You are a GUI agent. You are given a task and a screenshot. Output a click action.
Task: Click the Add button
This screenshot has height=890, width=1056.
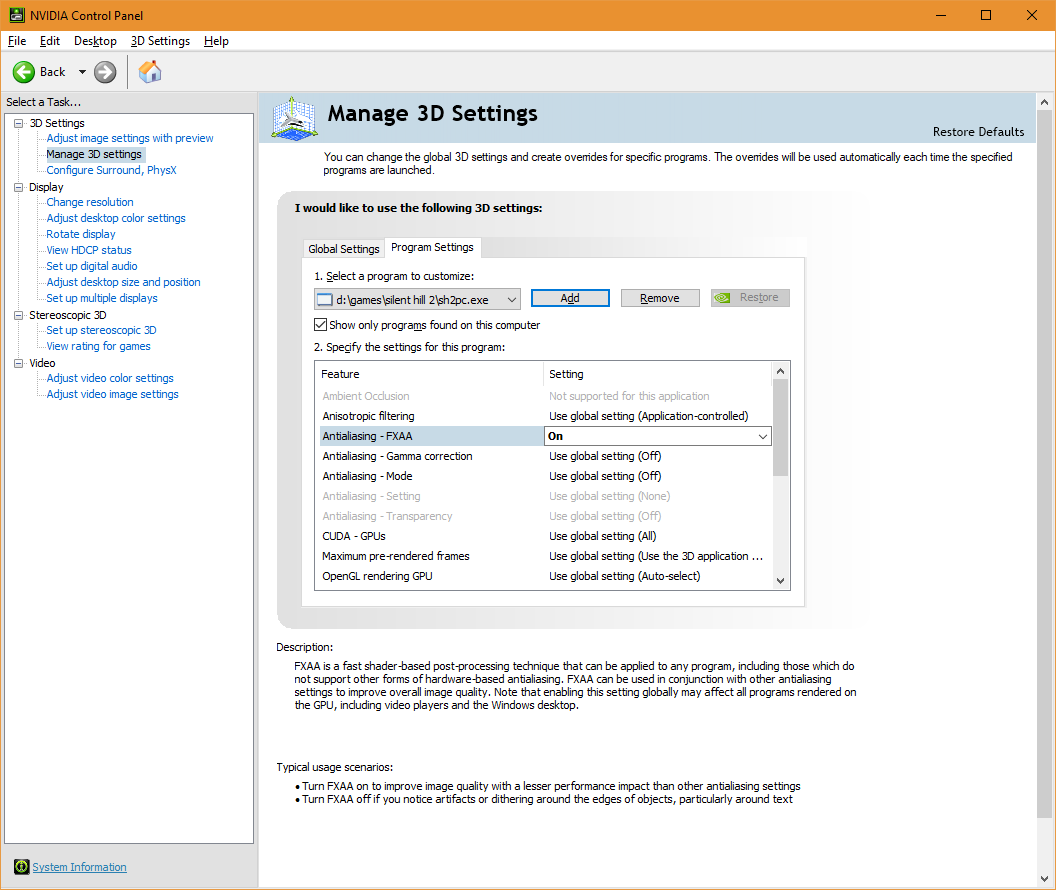[570, 298]
